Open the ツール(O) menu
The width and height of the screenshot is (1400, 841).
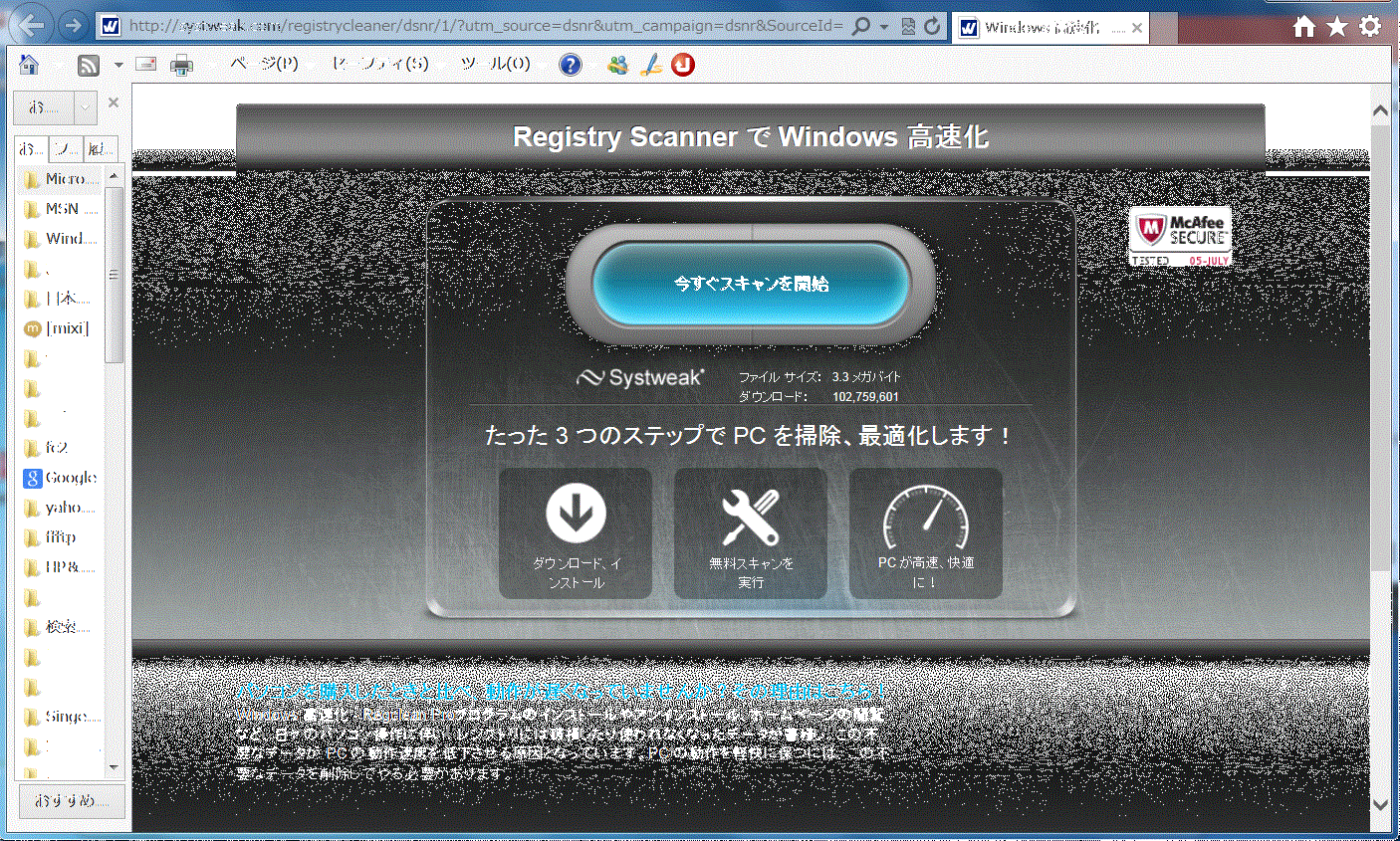[495, 64]
